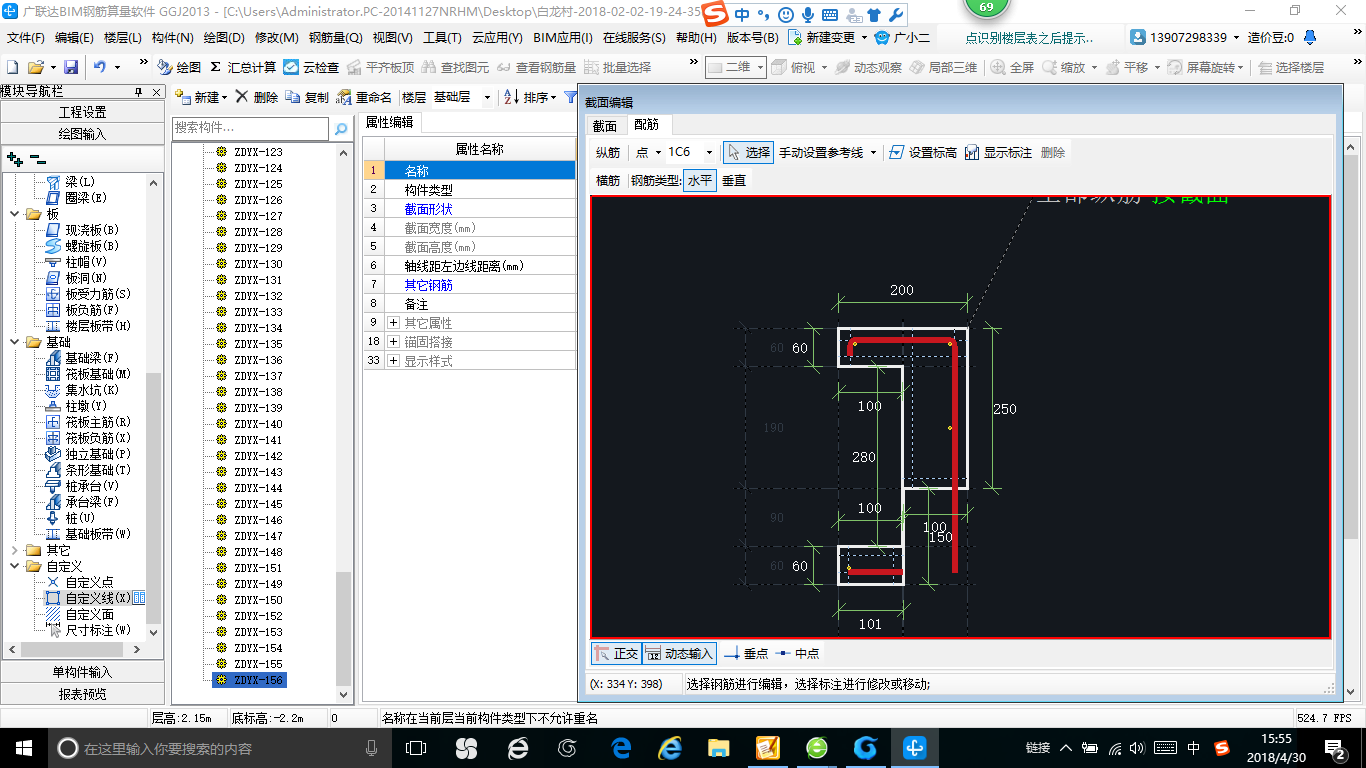
Task: Click 报表预览 button
Action: pos(82,694)
